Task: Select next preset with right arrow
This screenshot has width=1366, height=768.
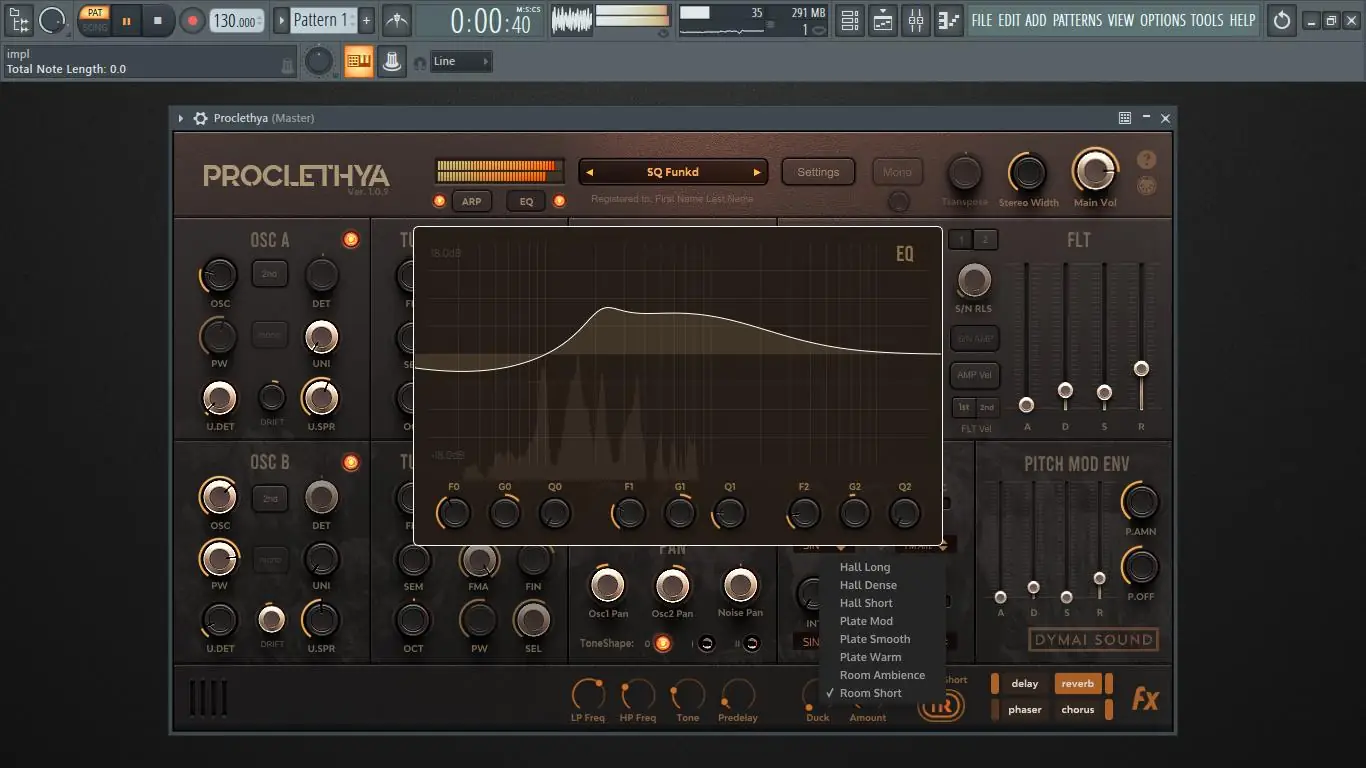Action: (x=757, y=172)
